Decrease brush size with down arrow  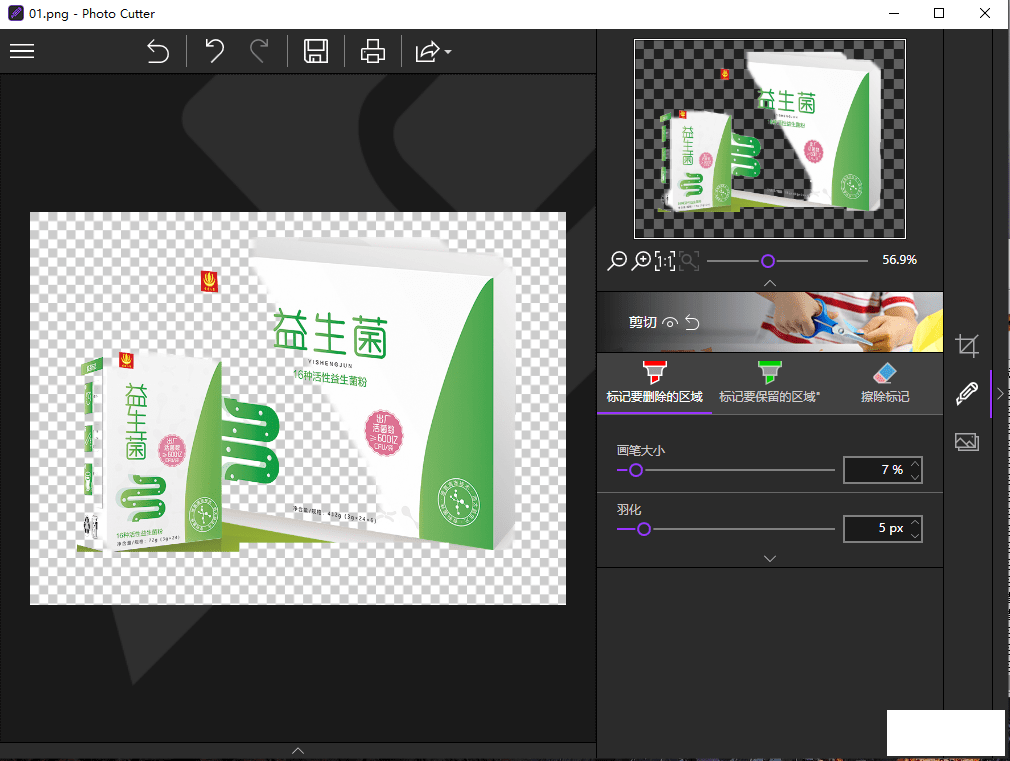click(x=915, y=477)
